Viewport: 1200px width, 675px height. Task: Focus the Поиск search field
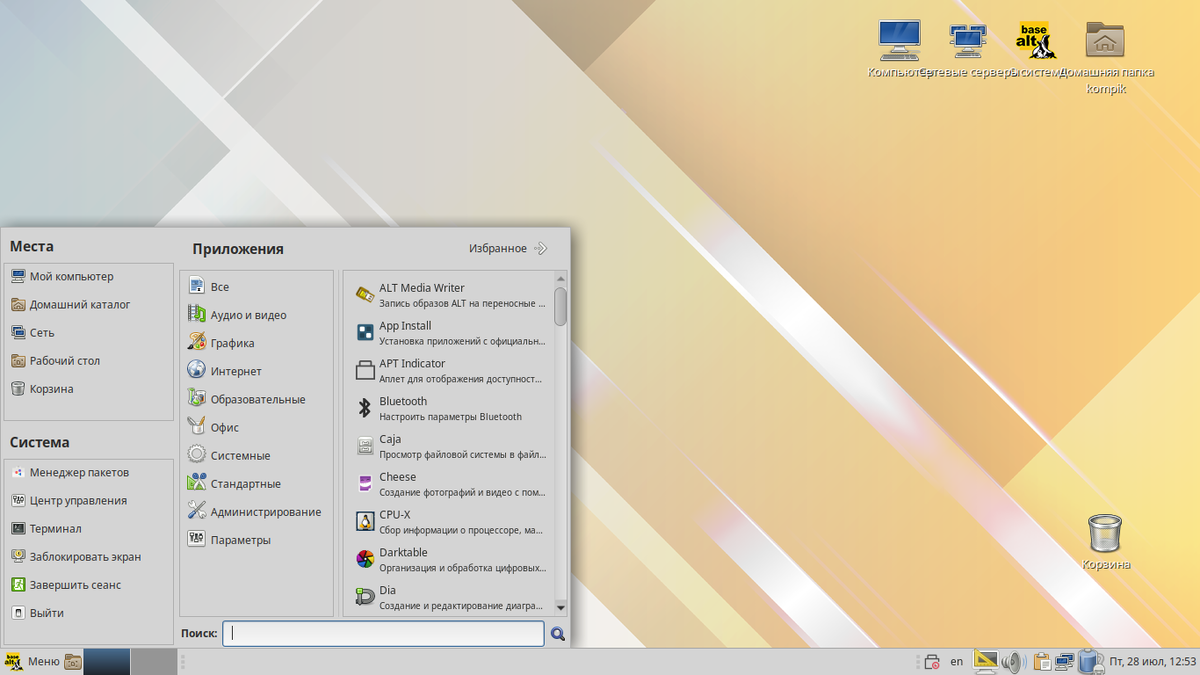point(383,633)
